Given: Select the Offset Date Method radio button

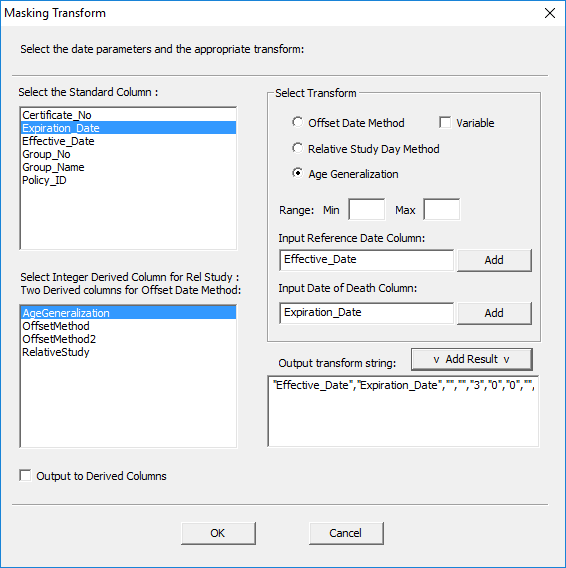Looking at the screenshot, I should pyautogui.click(x=297, y=122).
